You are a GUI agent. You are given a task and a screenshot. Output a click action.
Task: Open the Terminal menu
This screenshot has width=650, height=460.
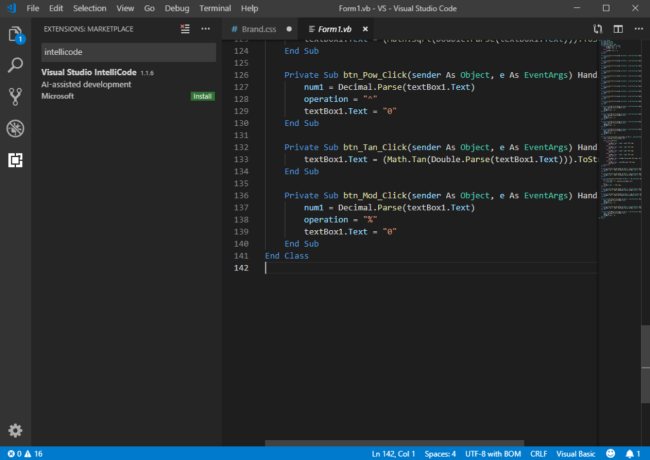pyautogui.click(x=215, y=8)
